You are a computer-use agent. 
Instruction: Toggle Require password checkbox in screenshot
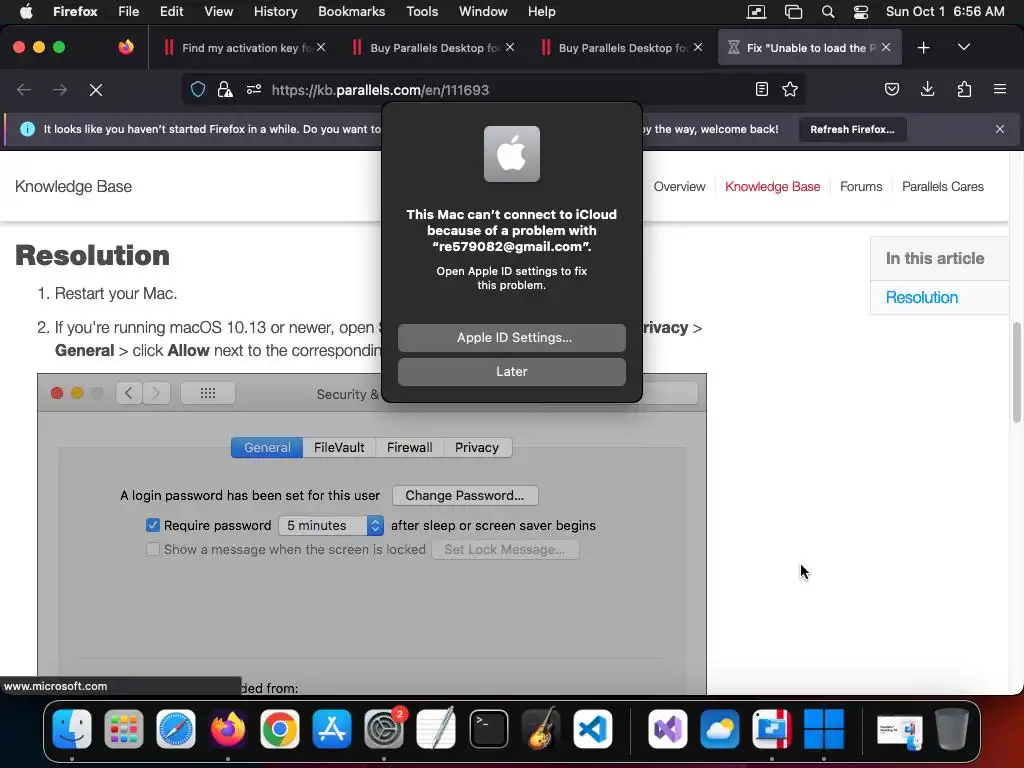click(152, 525)
